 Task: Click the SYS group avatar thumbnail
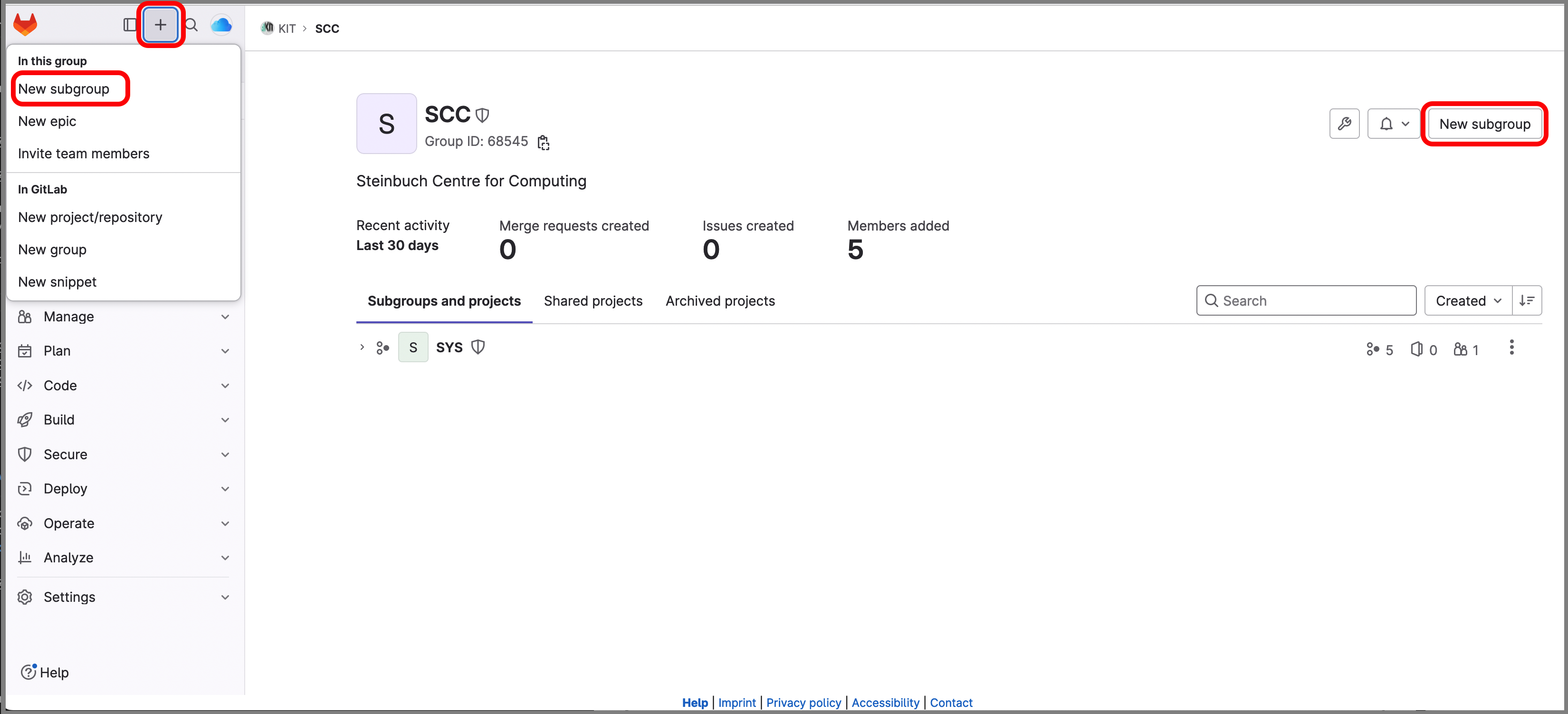point(413,347)
